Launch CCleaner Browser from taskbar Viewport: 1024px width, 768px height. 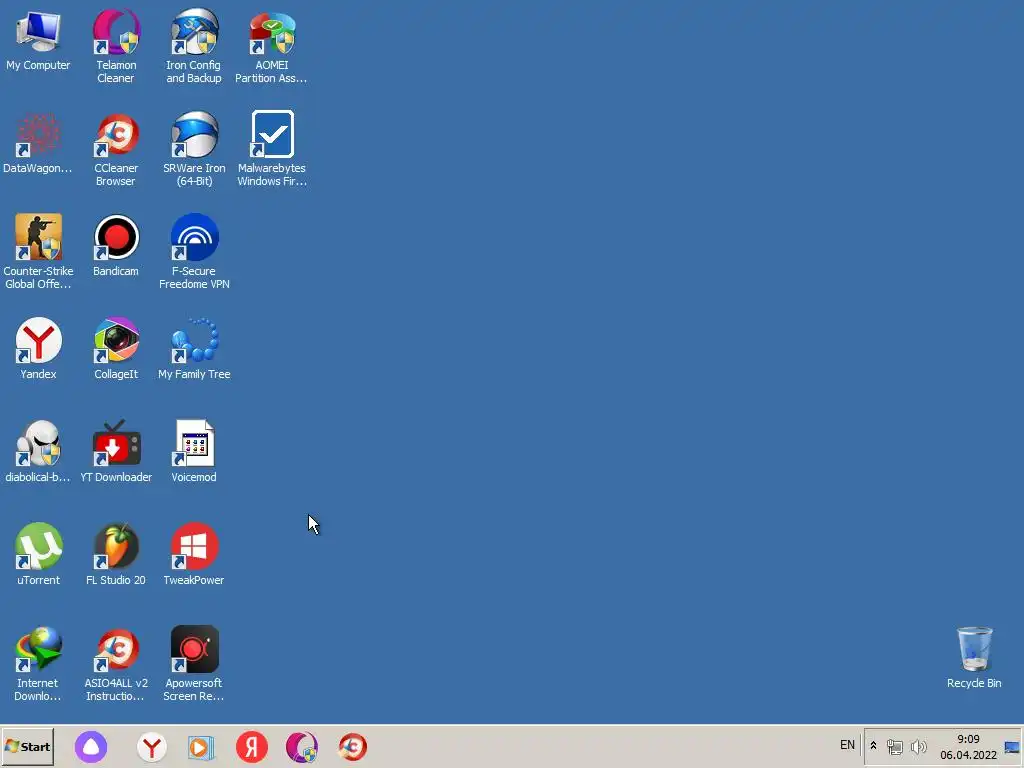click(353, 746)
